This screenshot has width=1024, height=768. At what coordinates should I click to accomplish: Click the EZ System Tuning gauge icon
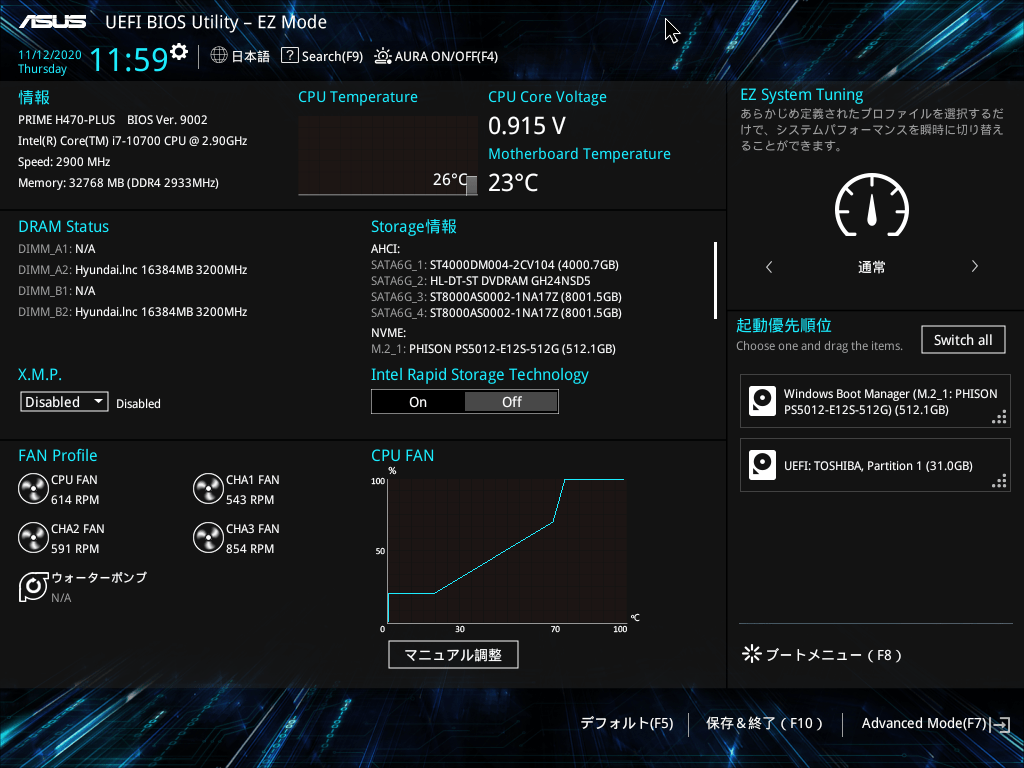pos(872,205)
